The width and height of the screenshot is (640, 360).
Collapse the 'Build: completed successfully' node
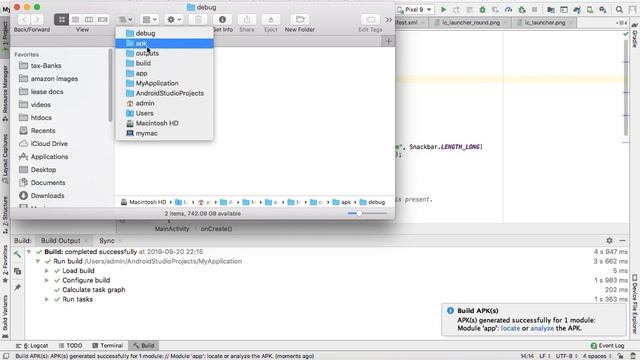(29, 252)
